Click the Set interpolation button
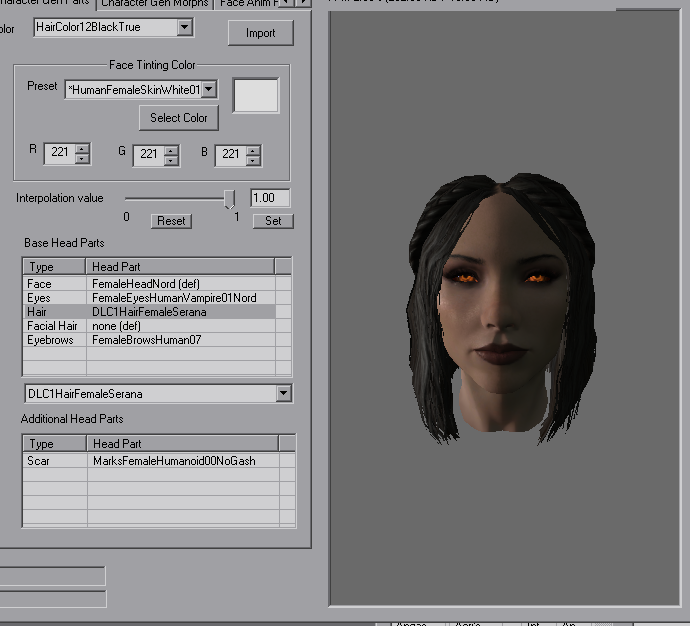Image resolution: width=690 pixels, height=626 pixels. tap(273, 221)
